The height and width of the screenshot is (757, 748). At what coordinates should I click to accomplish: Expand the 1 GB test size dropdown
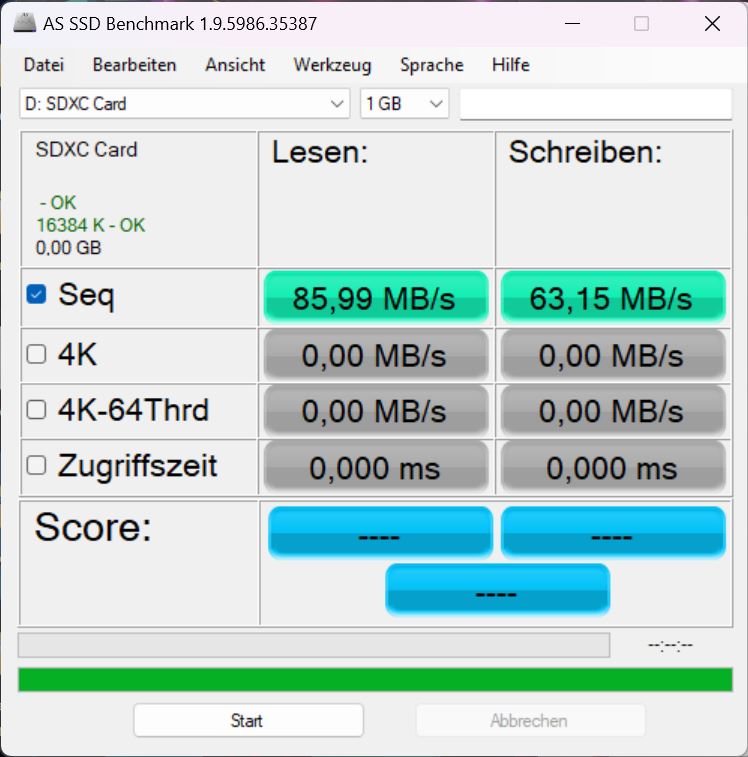tap(405, 103)
